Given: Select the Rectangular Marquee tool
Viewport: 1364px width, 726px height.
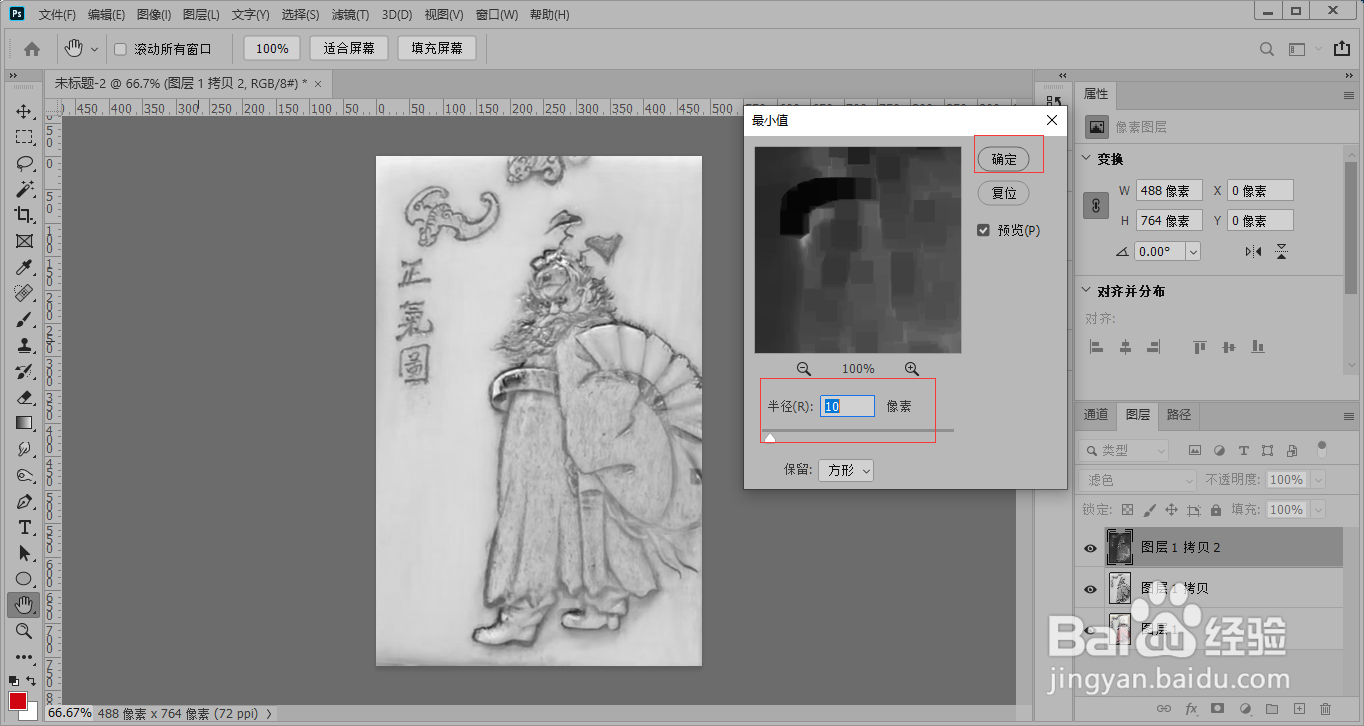Looking at the screenshot, I should pyautogui.click(x=24, y=137).
